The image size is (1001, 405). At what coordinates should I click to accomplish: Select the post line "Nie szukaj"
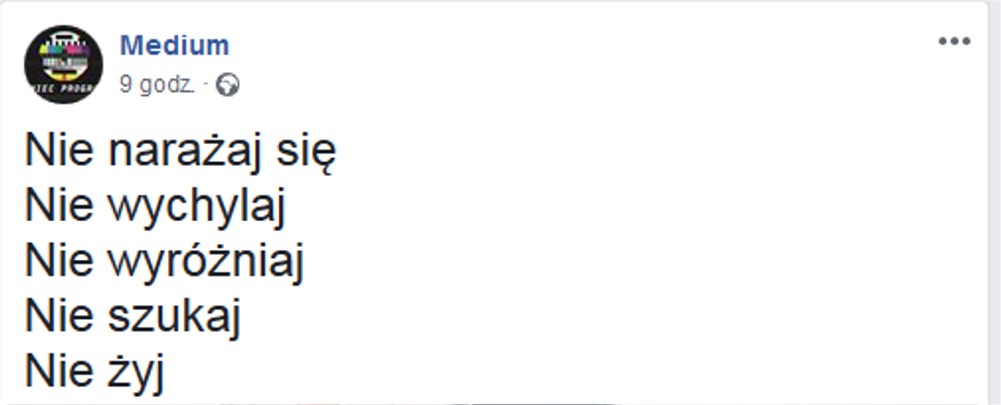pos(134,319)
